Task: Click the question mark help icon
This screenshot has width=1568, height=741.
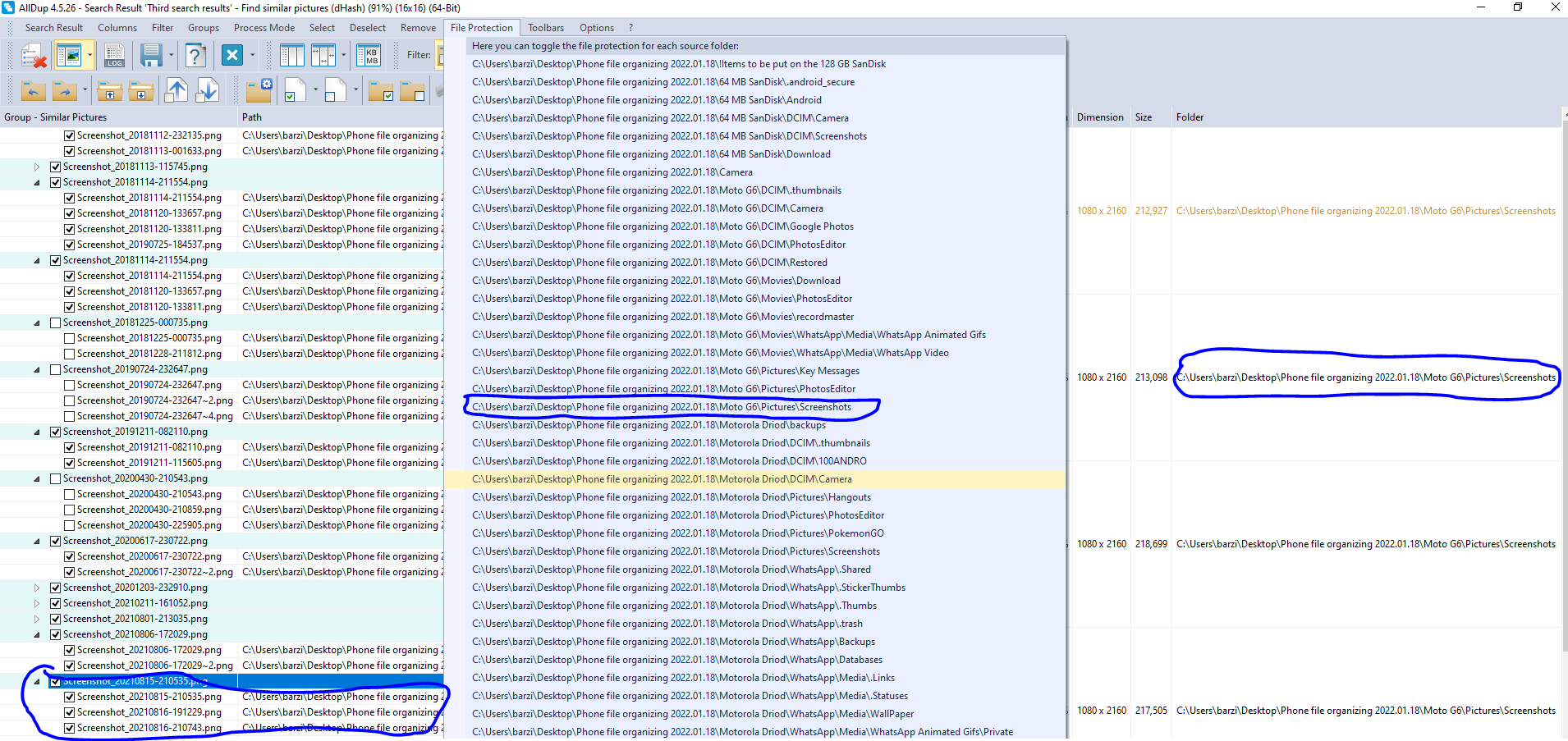Action: tap(195, 56)
